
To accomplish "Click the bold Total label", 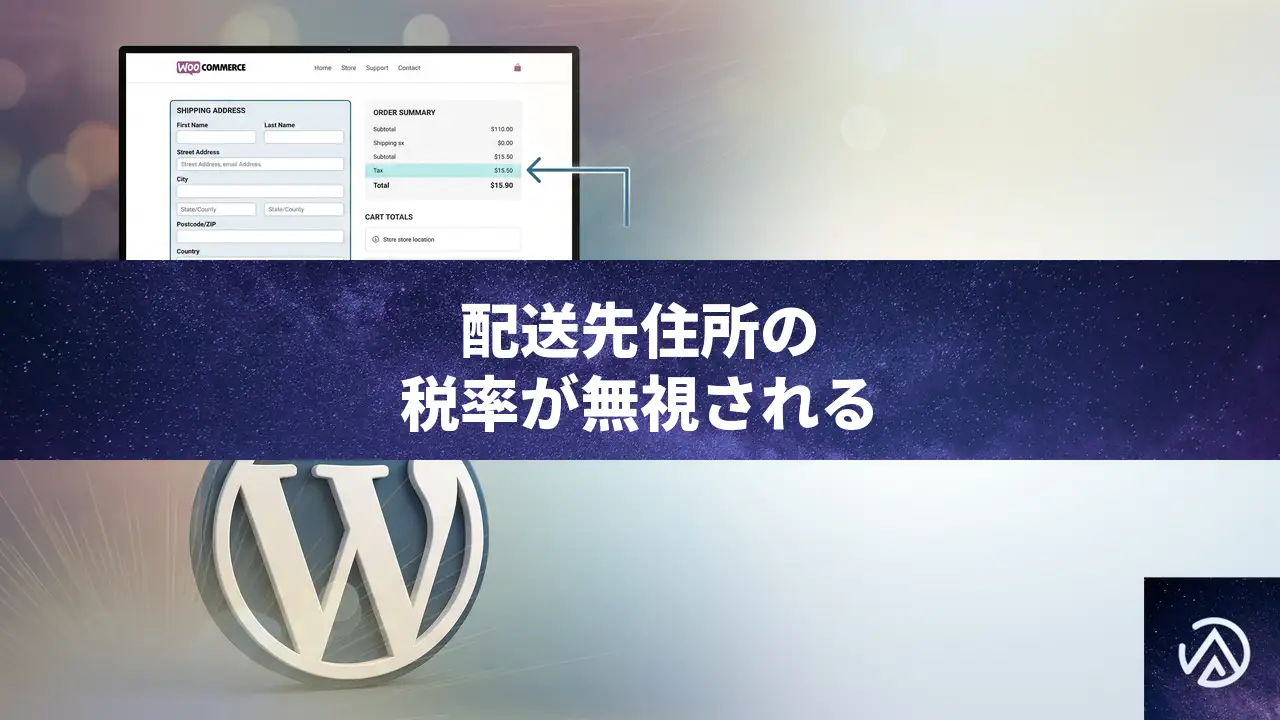I will point(381,185).
